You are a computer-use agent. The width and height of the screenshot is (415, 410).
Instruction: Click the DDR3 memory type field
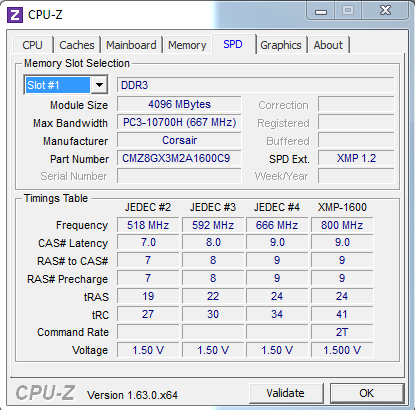pyautogui.click(x=256, y=85)
